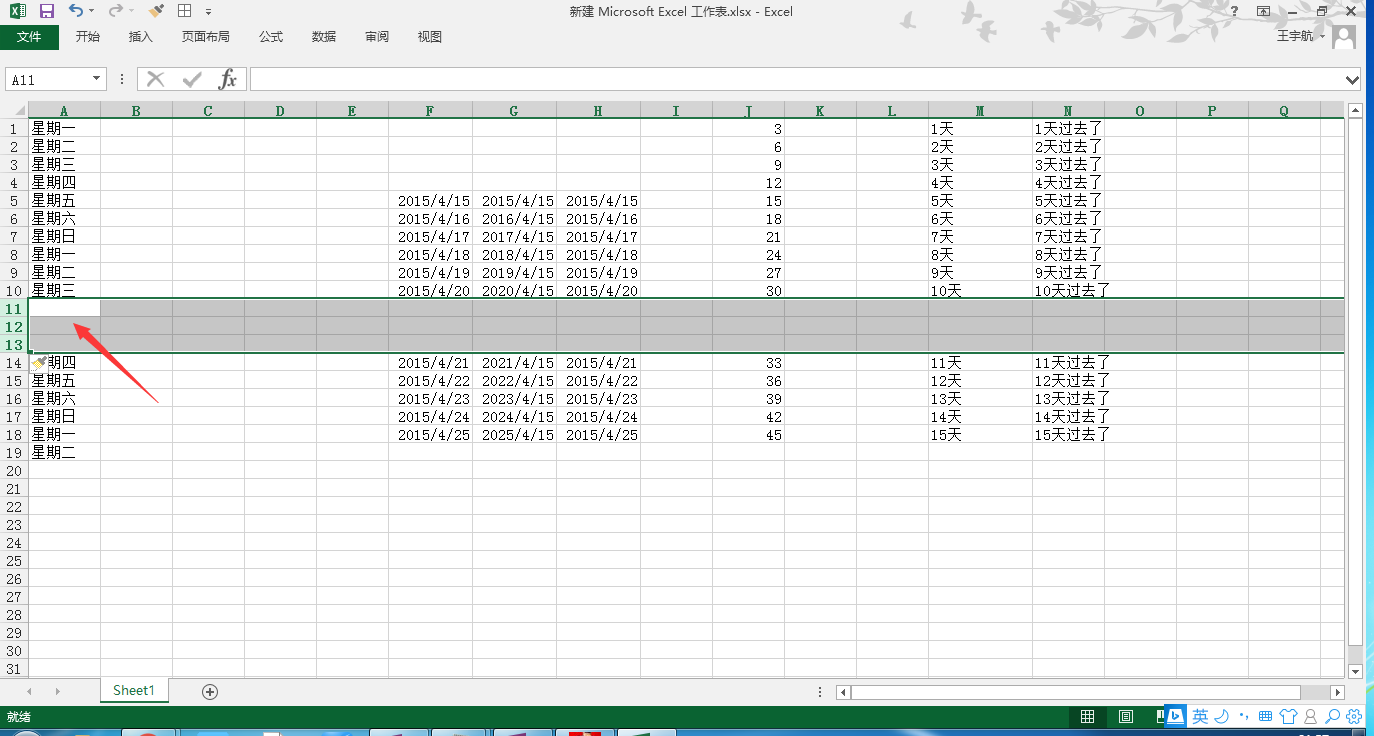Click the Sogou settings gear in taskbar
Image resolution: width=1374 pixels, height=736 pixels.
(x=1353, y=717)
